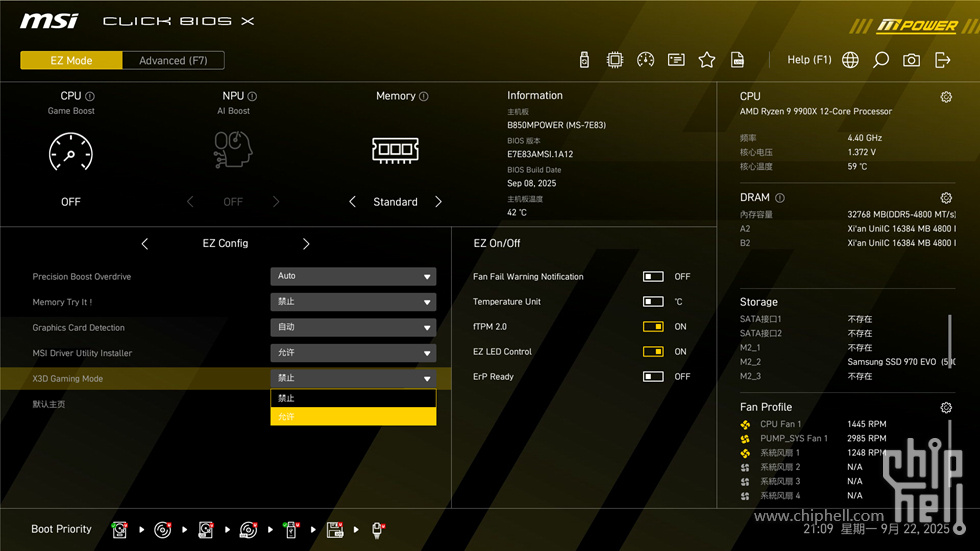Image resolution: width=980 pixels, height=551 pixels.
Task: Open MSI Driver Utility Installer dropdown
Action: (x=353, y=353)
